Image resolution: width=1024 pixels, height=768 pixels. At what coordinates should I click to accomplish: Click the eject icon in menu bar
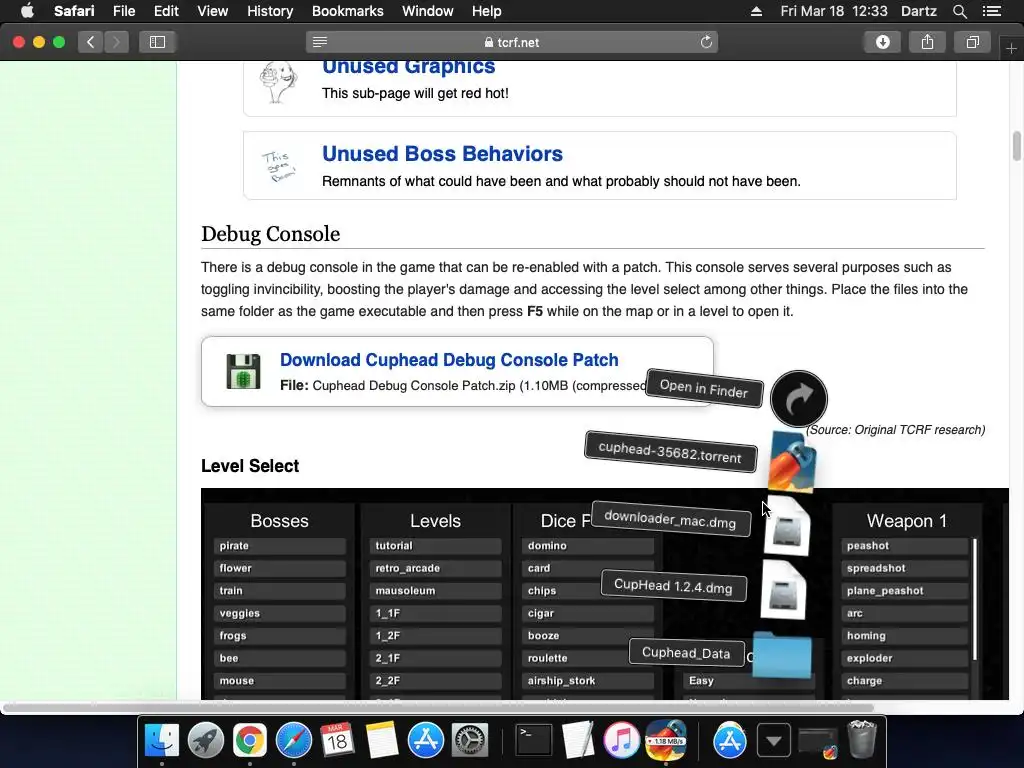(756, 11)
